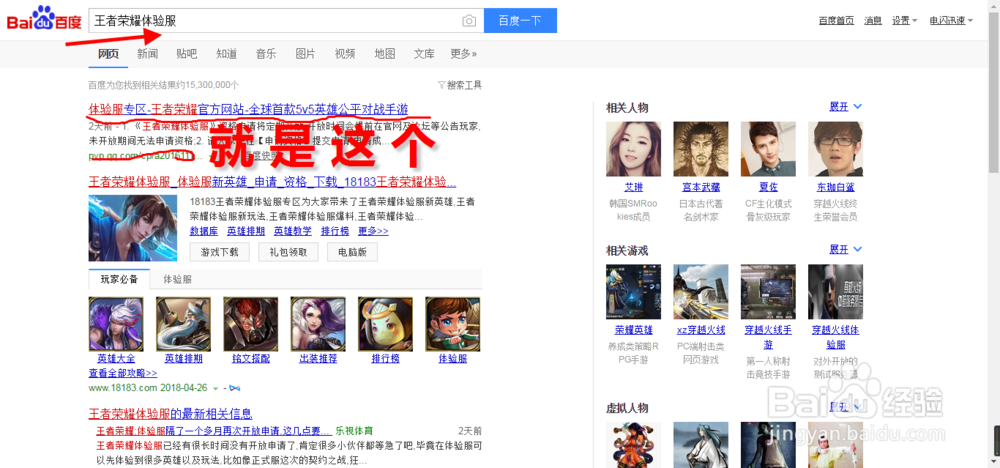Open 数据库 sublink

point(203,231)
